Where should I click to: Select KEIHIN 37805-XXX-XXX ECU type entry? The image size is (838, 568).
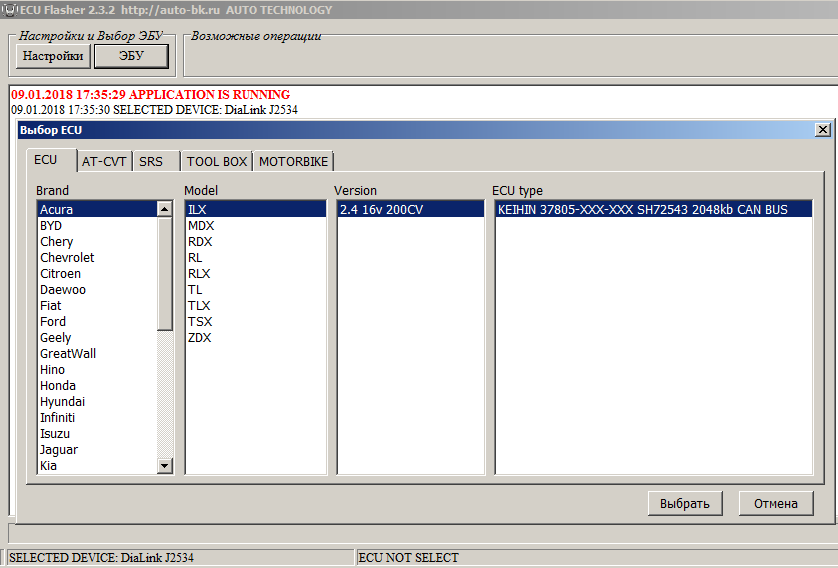click(x=654, y=209)
